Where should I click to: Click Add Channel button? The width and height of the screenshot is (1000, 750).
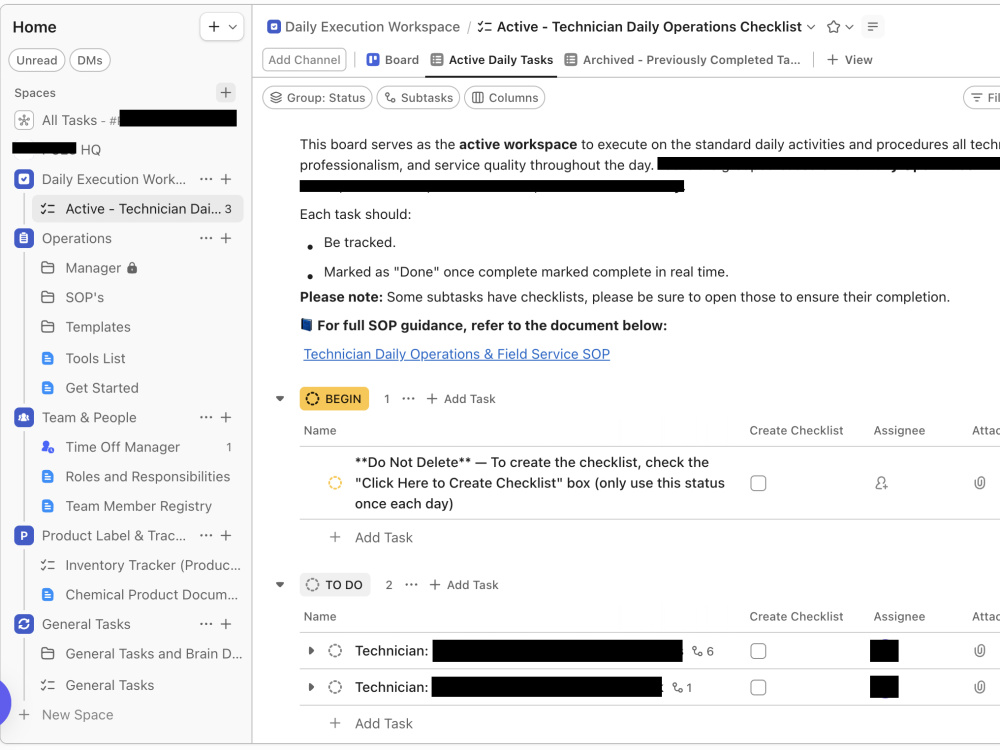click(x=304, y=59)
